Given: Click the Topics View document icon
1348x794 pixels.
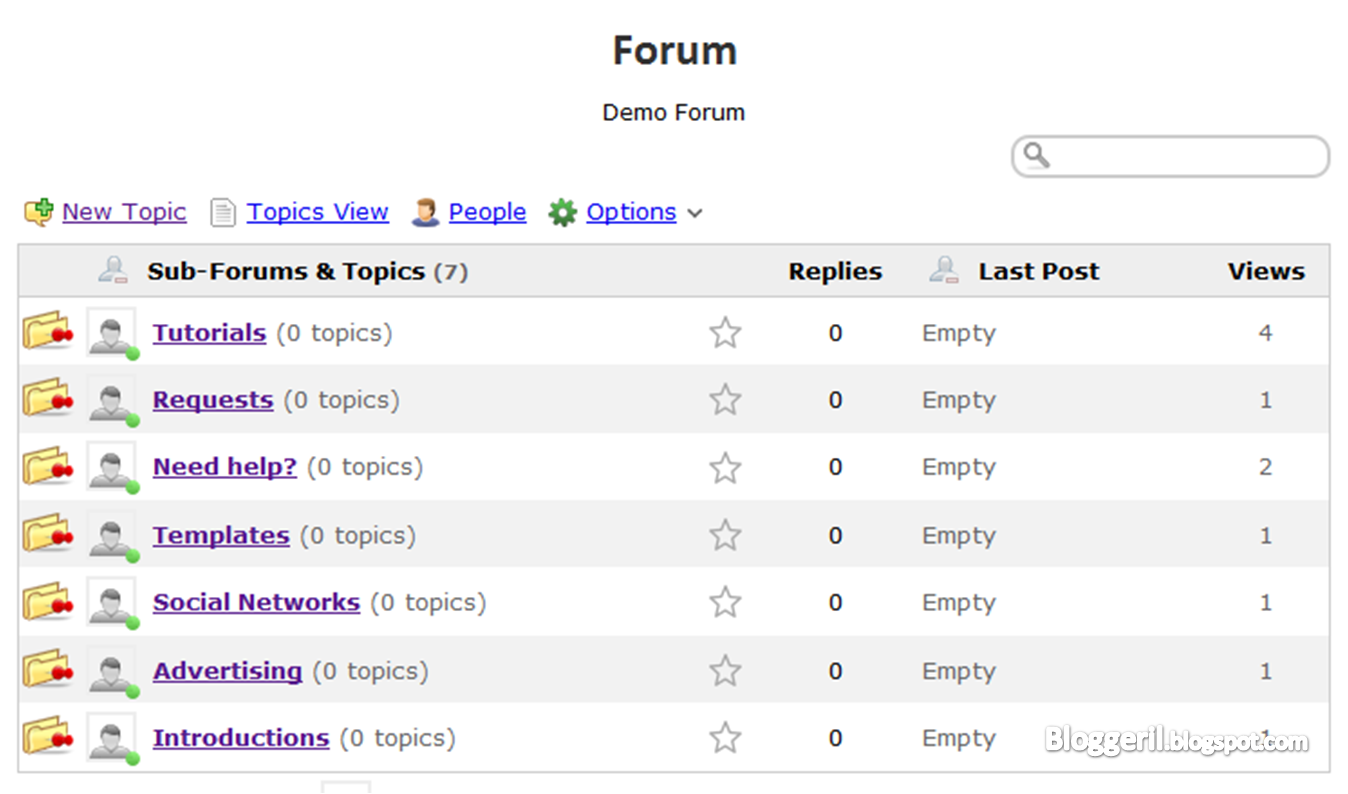Looking at the screenshot, I should 223,212.
